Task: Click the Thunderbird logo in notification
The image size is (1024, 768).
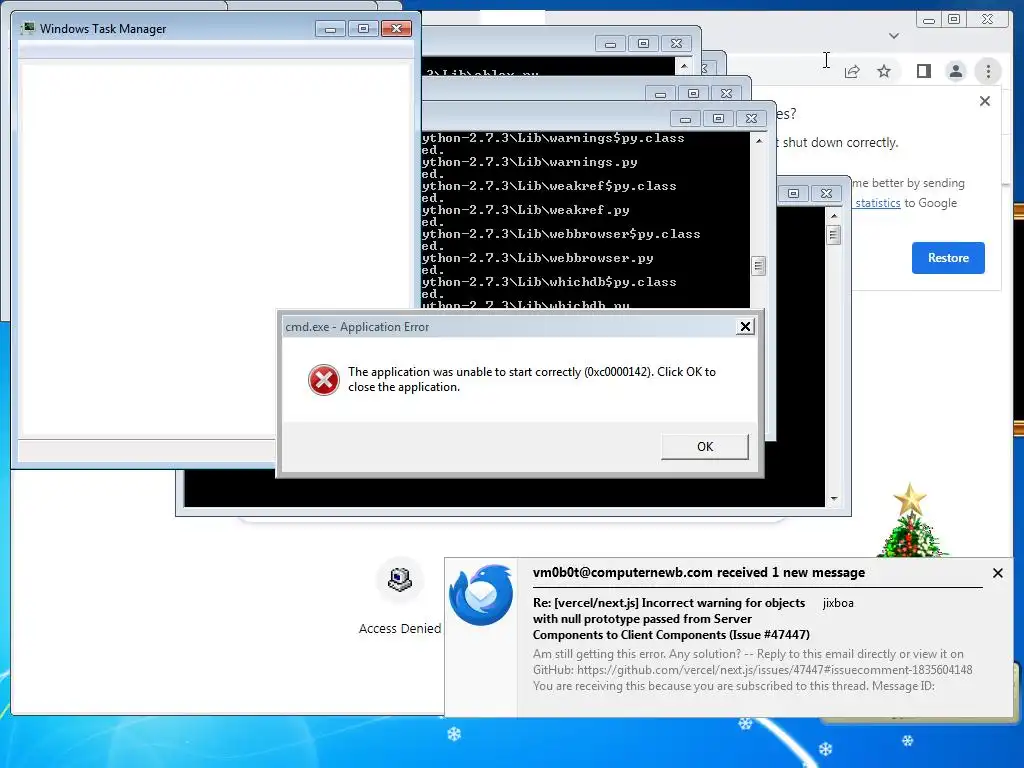Action: tap(481, 595)
